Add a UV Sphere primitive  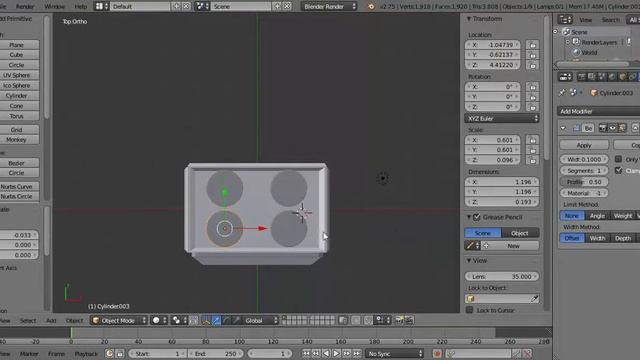click(16, 75)
